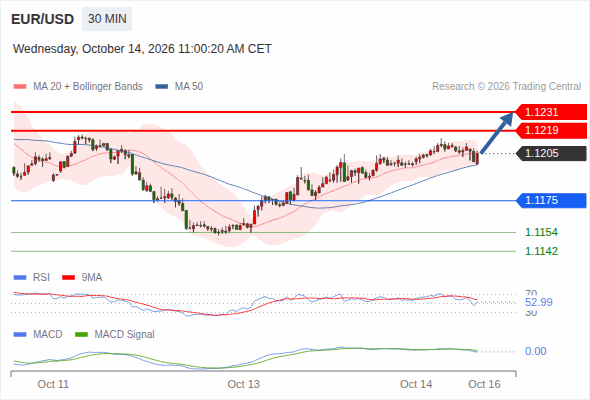Click the Oct 16 date axis label

click(x=484, y=384)
